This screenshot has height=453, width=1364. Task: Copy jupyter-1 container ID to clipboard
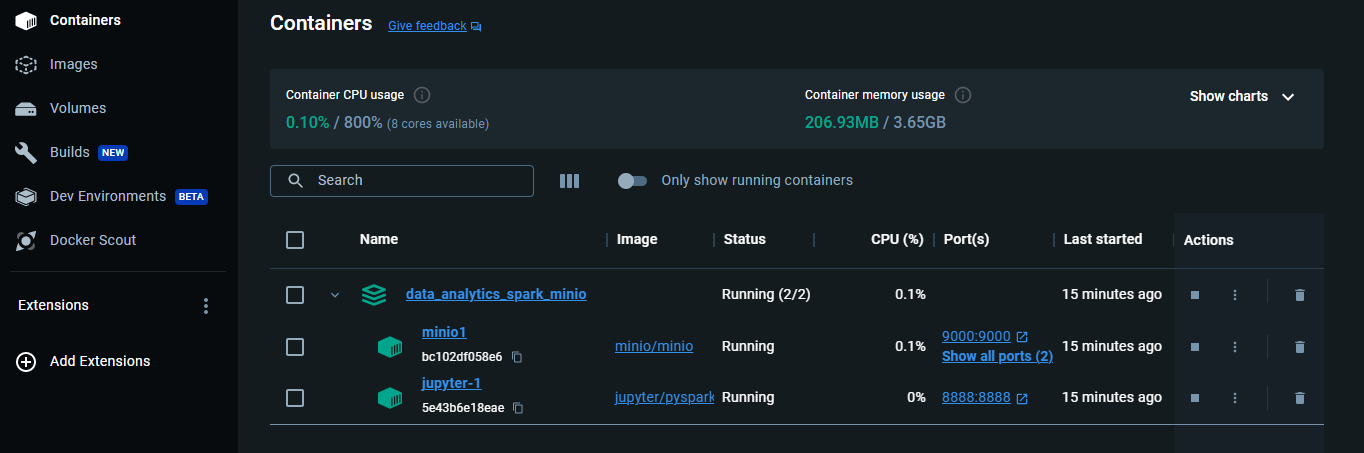tap(518, 408)
